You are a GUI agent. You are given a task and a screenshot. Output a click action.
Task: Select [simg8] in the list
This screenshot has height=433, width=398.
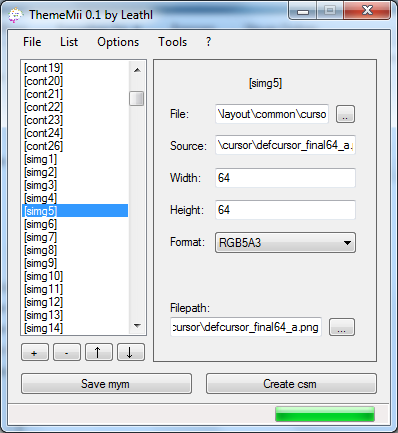75,250
